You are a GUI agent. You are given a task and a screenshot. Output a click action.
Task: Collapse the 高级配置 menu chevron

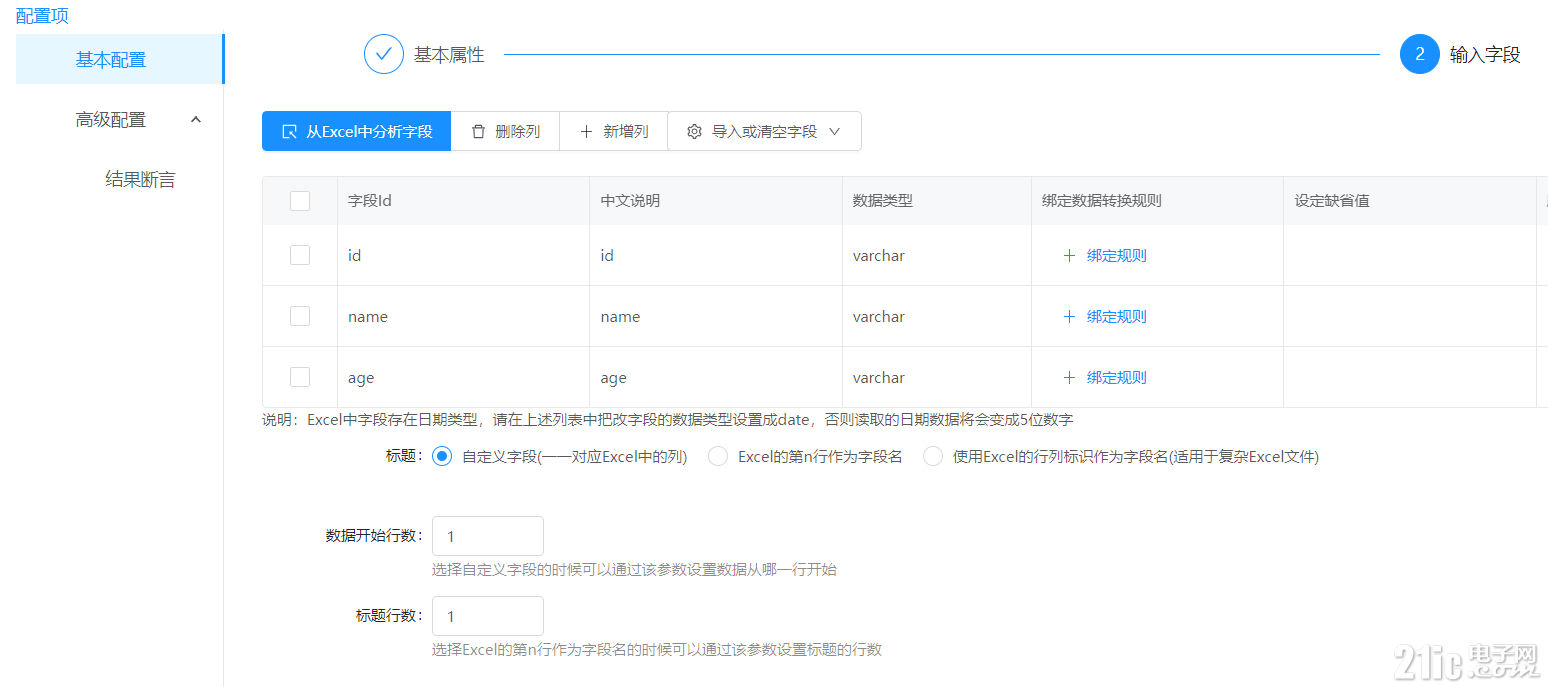pyautogui.click(x=196, y=119)
